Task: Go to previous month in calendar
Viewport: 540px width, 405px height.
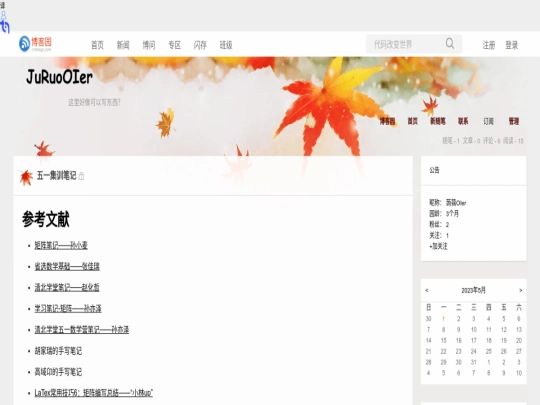Action: coord(427,290)
